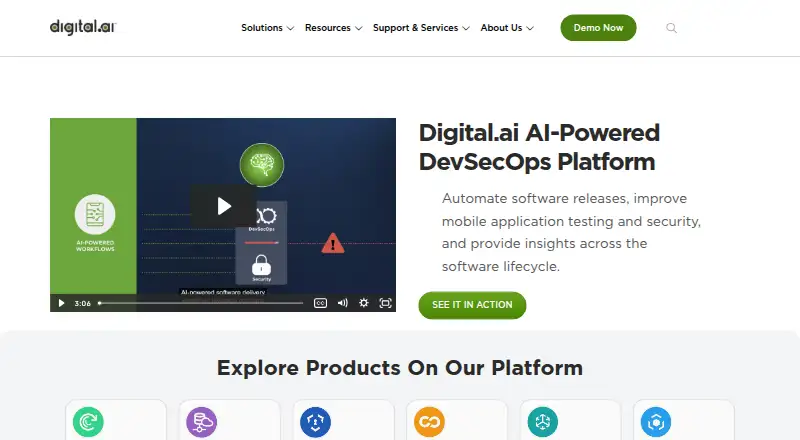Click the light blue cube product icon
Viewport: 800px width, 440px height.
click(x=656, y=422)
